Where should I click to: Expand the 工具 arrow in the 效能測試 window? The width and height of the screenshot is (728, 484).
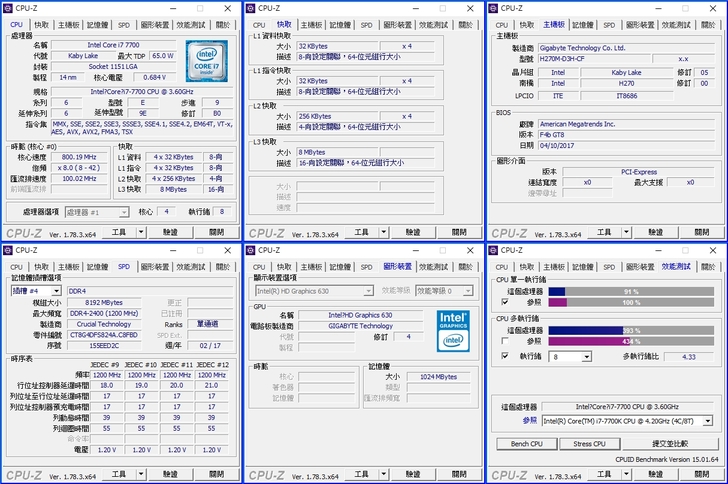[x=626, y=474]
